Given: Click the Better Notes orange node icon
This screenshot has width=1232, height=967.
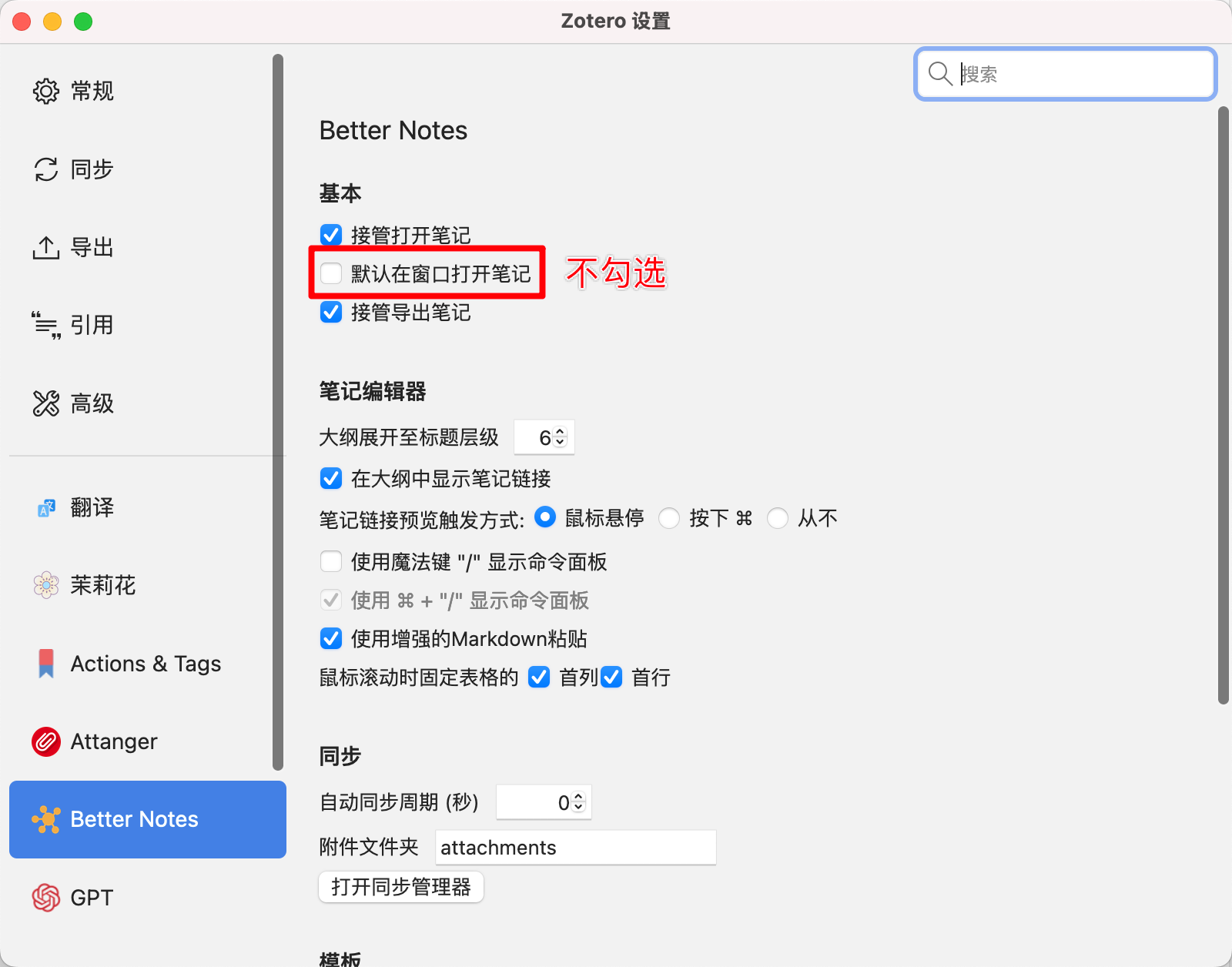Looking at the screenshot, I should [x=46, y=819].
